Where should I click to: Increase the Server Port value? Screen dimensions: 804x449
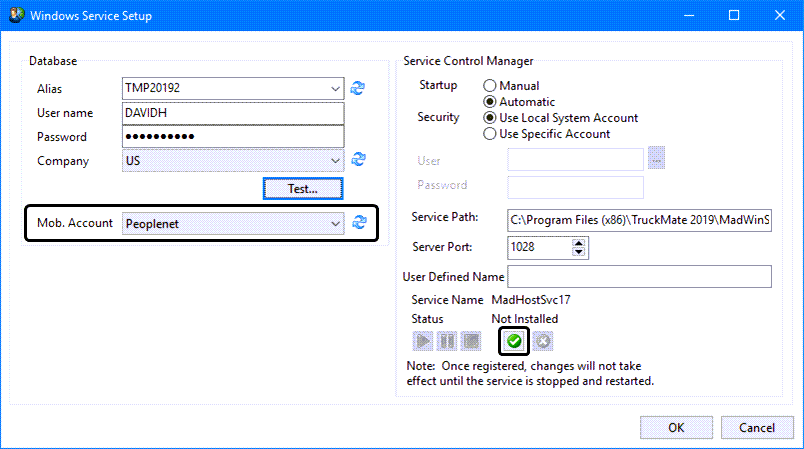(x=578, y=243)
